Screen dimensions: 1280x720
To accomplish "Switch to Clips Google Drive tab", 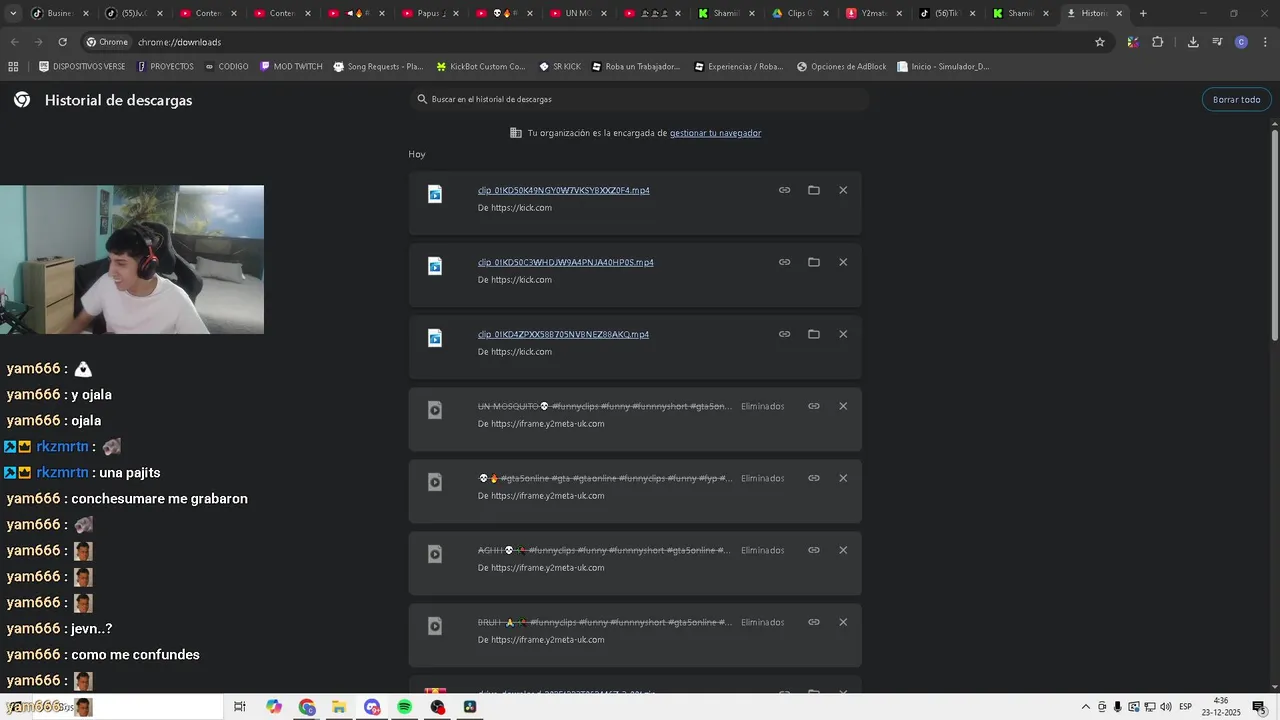I will (x=803, y=13).
